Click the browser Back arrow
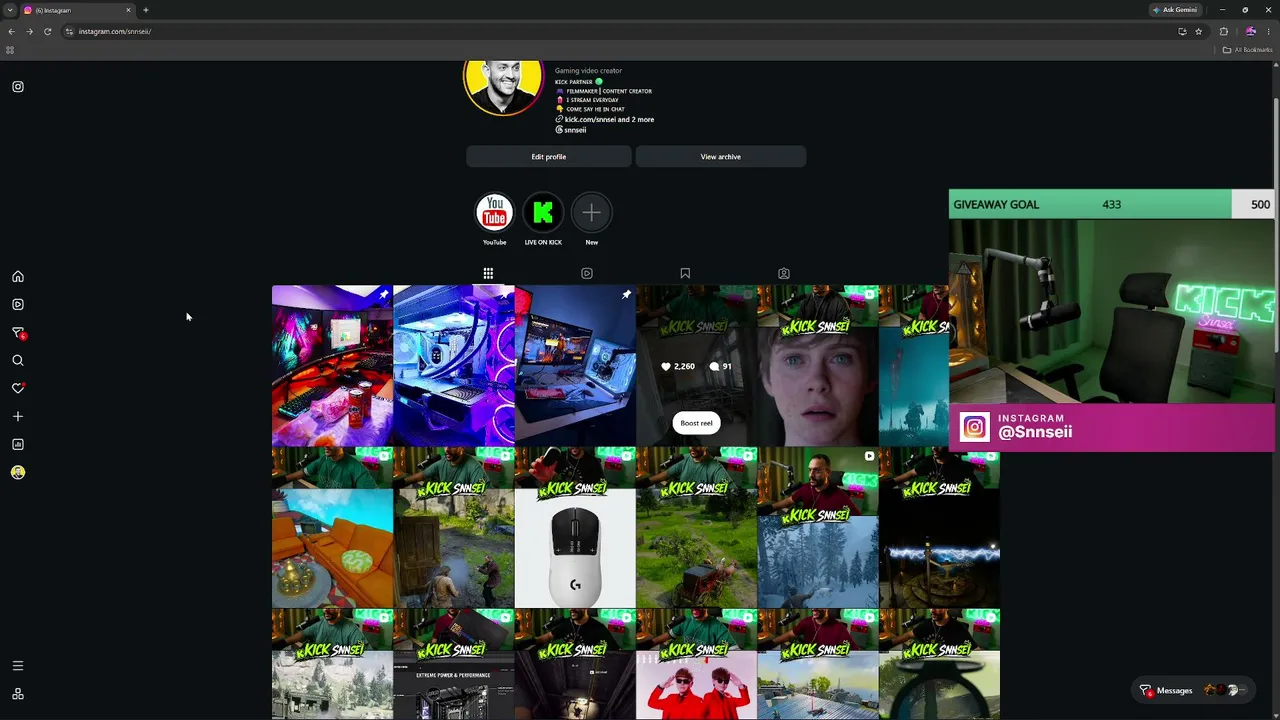Image resolution: width=1280 pixels, height=720 pixels. pyautogui.click(x=11, y=31)
